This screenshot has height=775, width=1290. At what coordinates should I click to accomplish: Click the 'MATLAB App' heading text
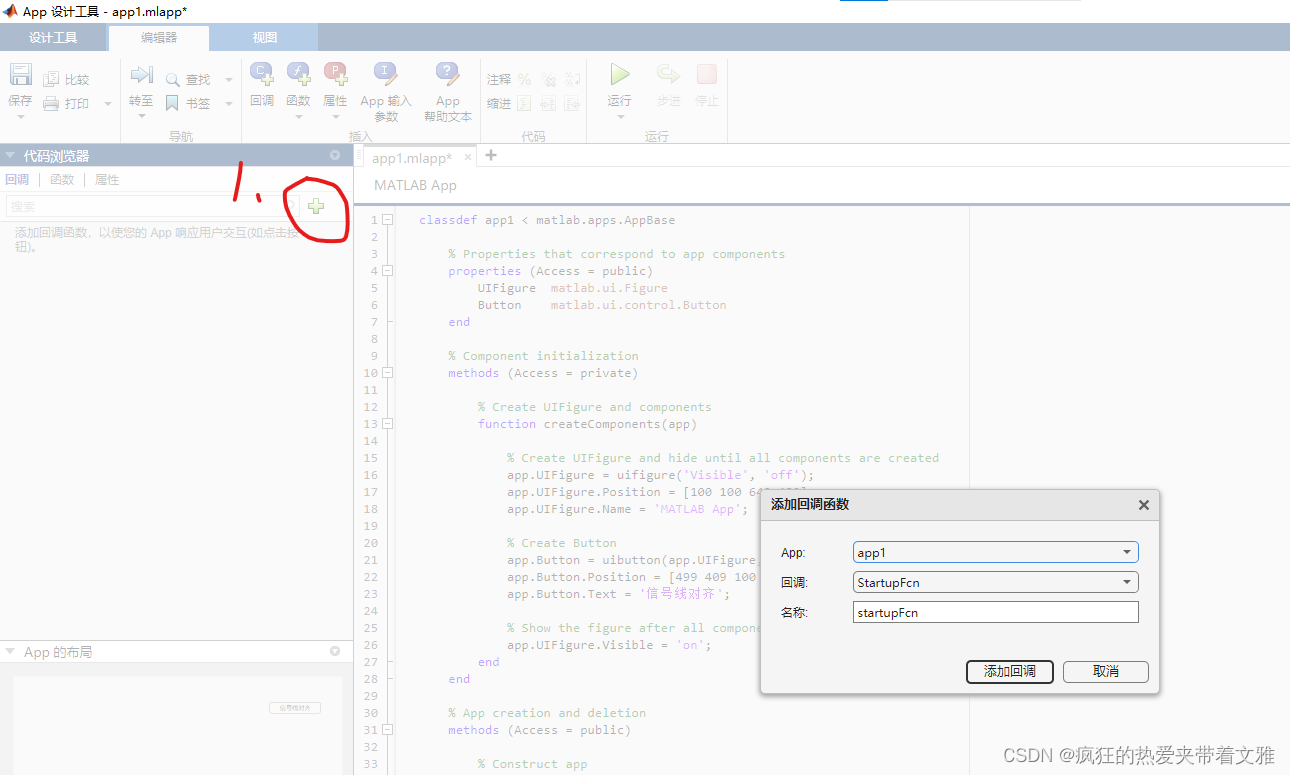pos(415,185)
